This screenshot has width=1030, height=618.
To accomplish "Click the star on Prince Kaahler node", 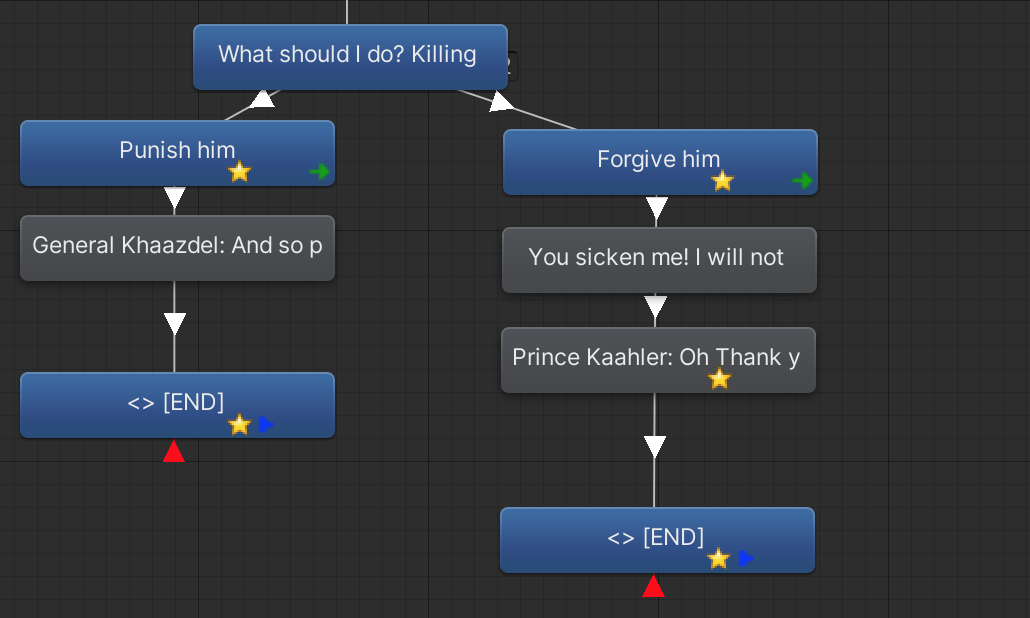I will 720,379.
